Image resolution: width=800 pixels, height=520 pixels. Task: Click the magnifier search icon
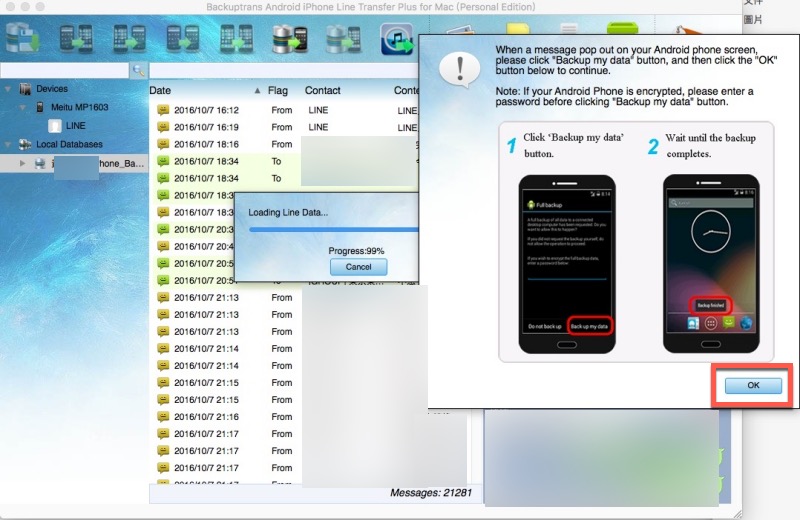tap(139, 71)
